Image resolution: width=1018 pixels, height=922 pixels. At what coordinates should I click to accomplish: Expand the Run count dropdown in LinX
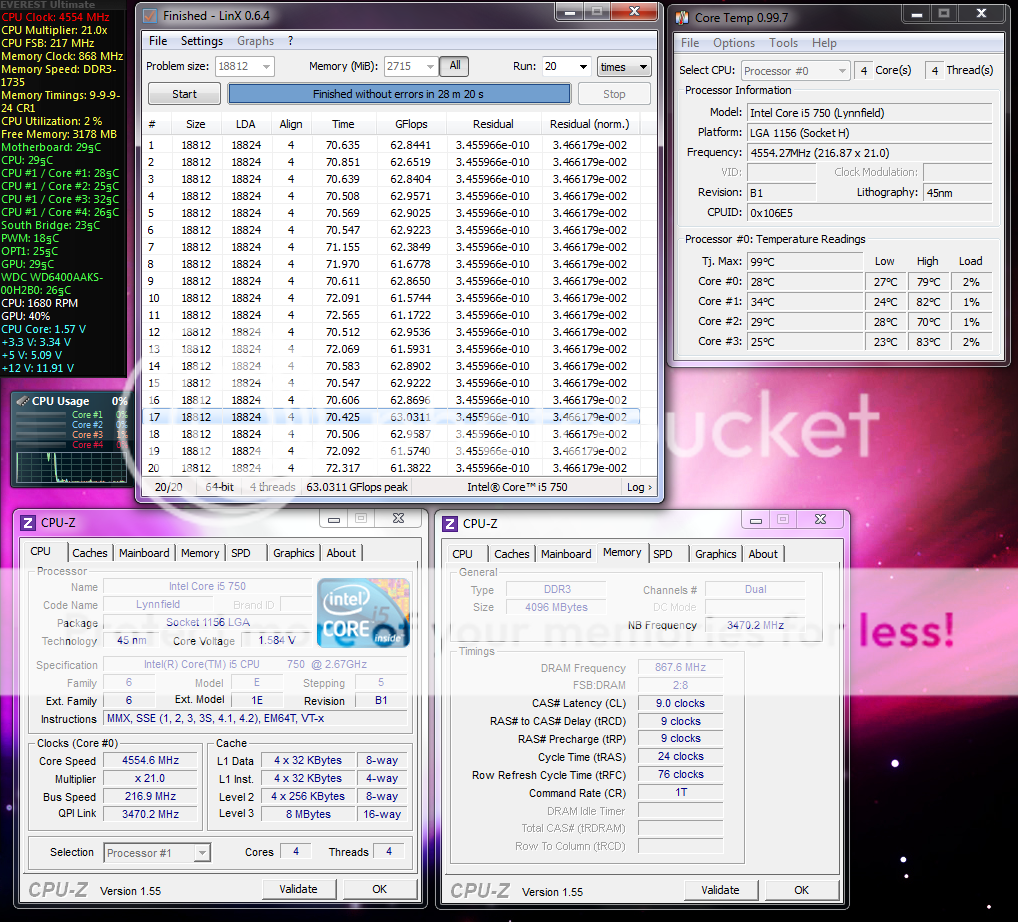[582, 67]
